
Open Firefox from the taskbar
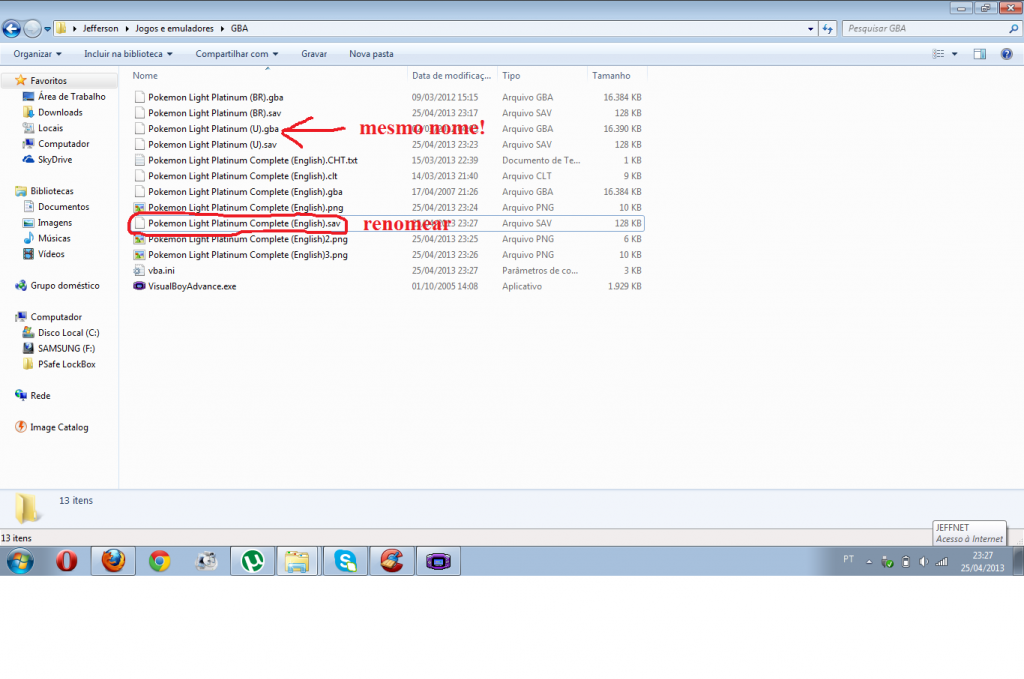coord(113,561)
